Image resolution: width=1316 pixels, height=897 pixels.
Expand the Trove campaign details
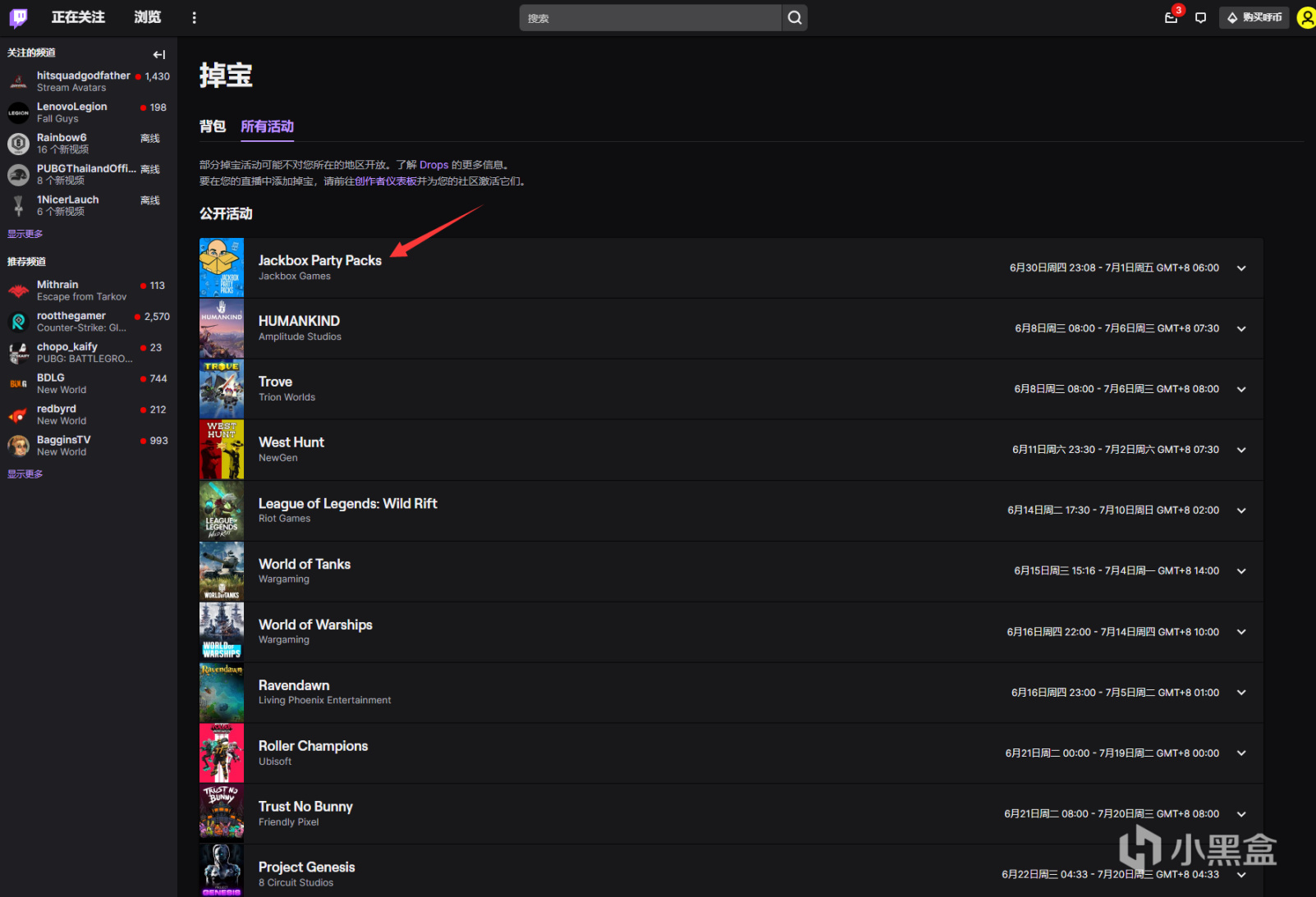click(x=1241, y=390)
